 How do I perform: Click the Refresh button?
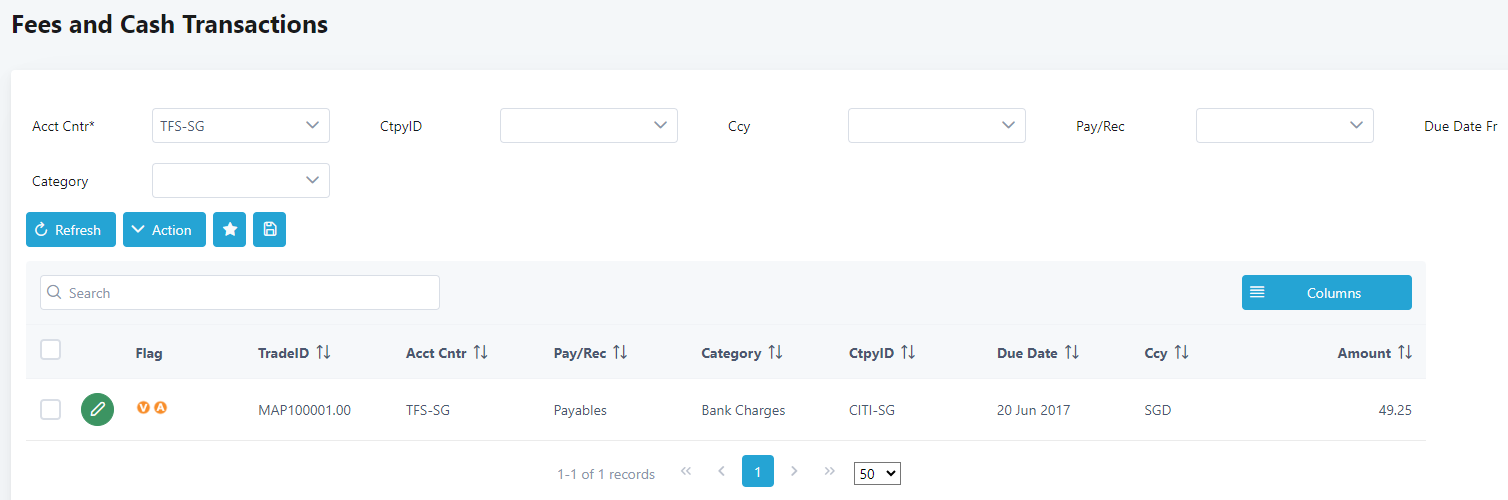(70, 230)
